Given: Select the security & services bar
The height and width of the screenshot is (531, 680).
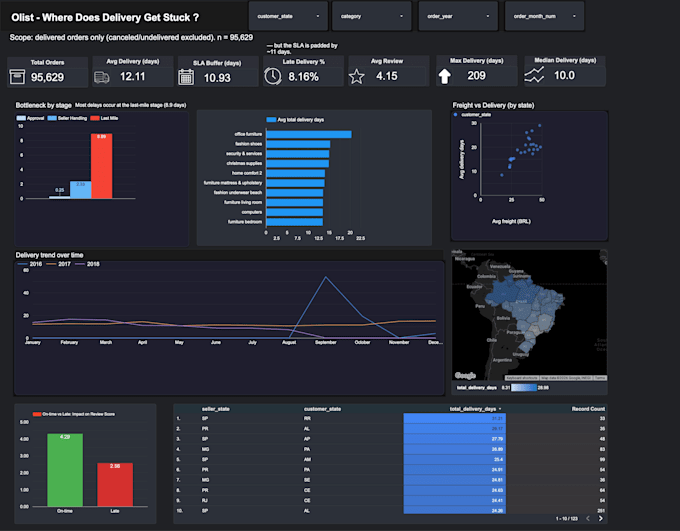Looking at the screenshot, I should 298,154.
